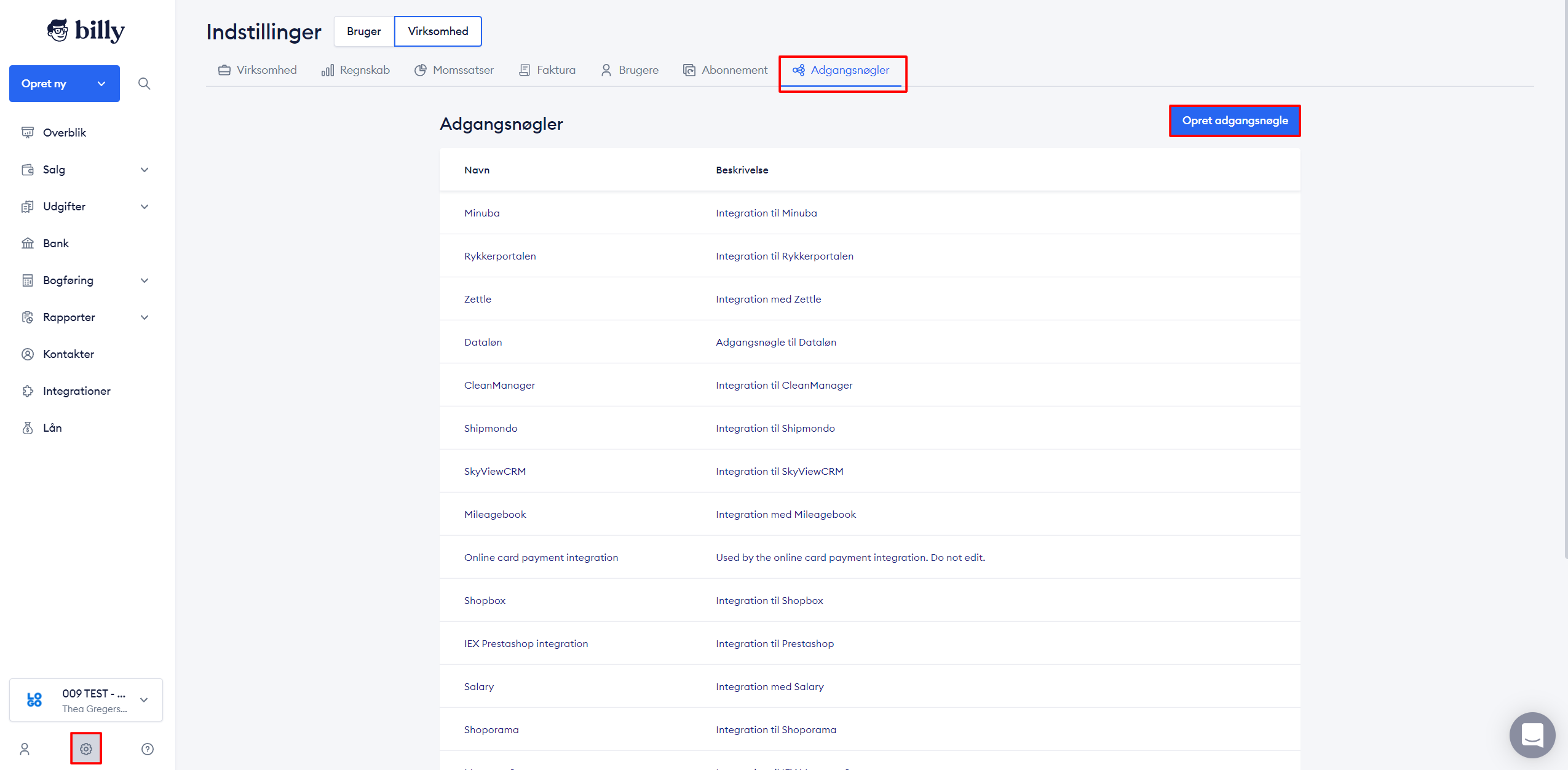Open the Mileagebook access key

(495, 514)
